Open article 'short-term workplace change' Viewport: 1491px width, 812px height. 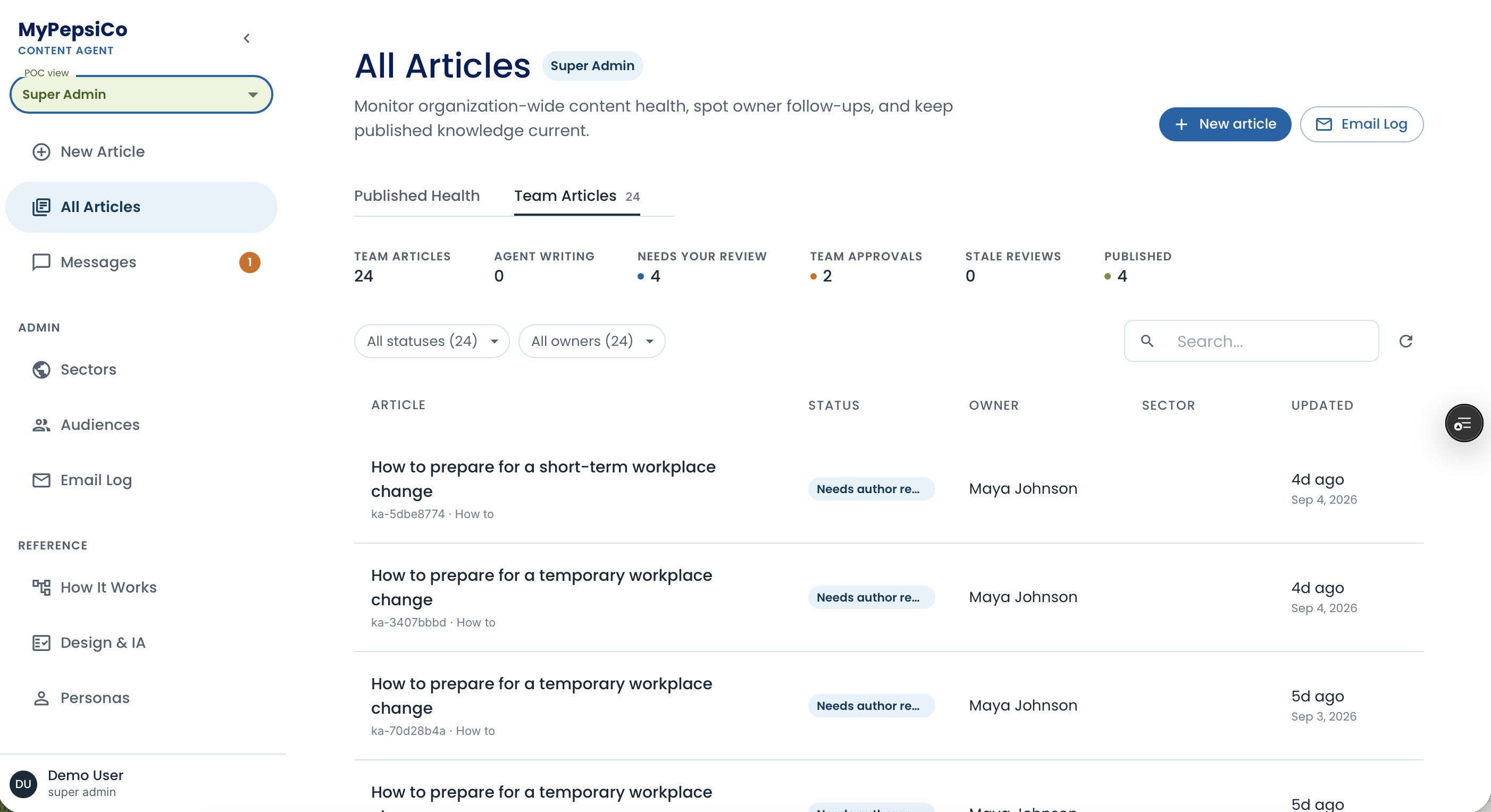tap(543, 479)
